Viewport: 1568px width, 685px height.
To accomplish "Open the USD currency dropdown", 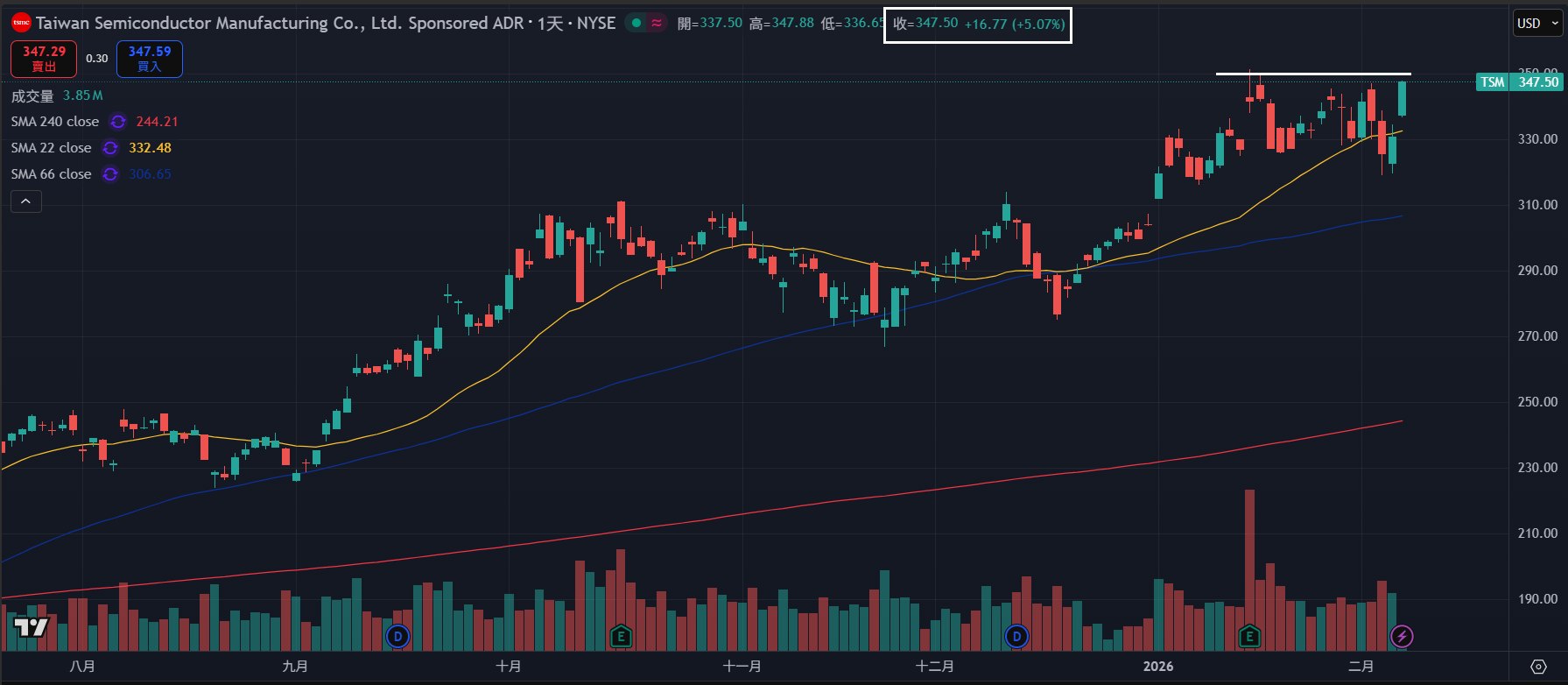I will pyautogui.click(x=1538, y=24).
